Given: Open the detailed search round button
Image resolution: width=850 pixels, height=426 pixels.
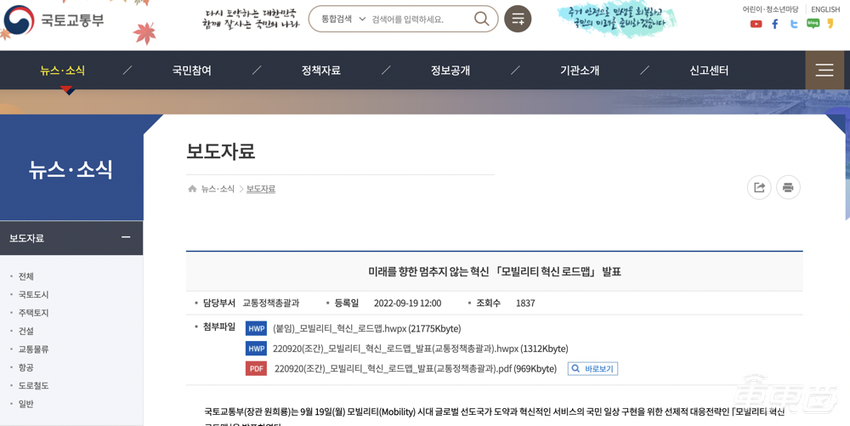Looking at the screenshot, I should (517, 19).
